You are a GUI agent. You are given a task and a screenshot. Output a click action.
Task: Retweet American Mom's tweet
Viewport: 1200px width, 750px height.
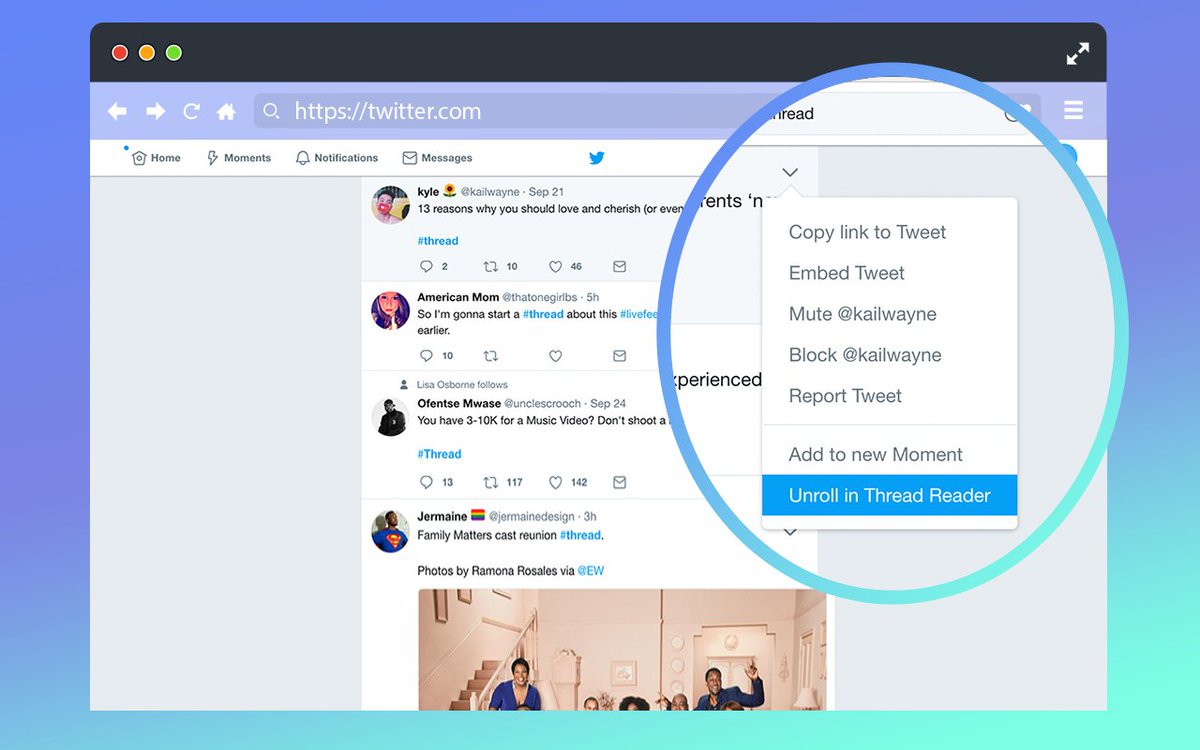(491, 356)
